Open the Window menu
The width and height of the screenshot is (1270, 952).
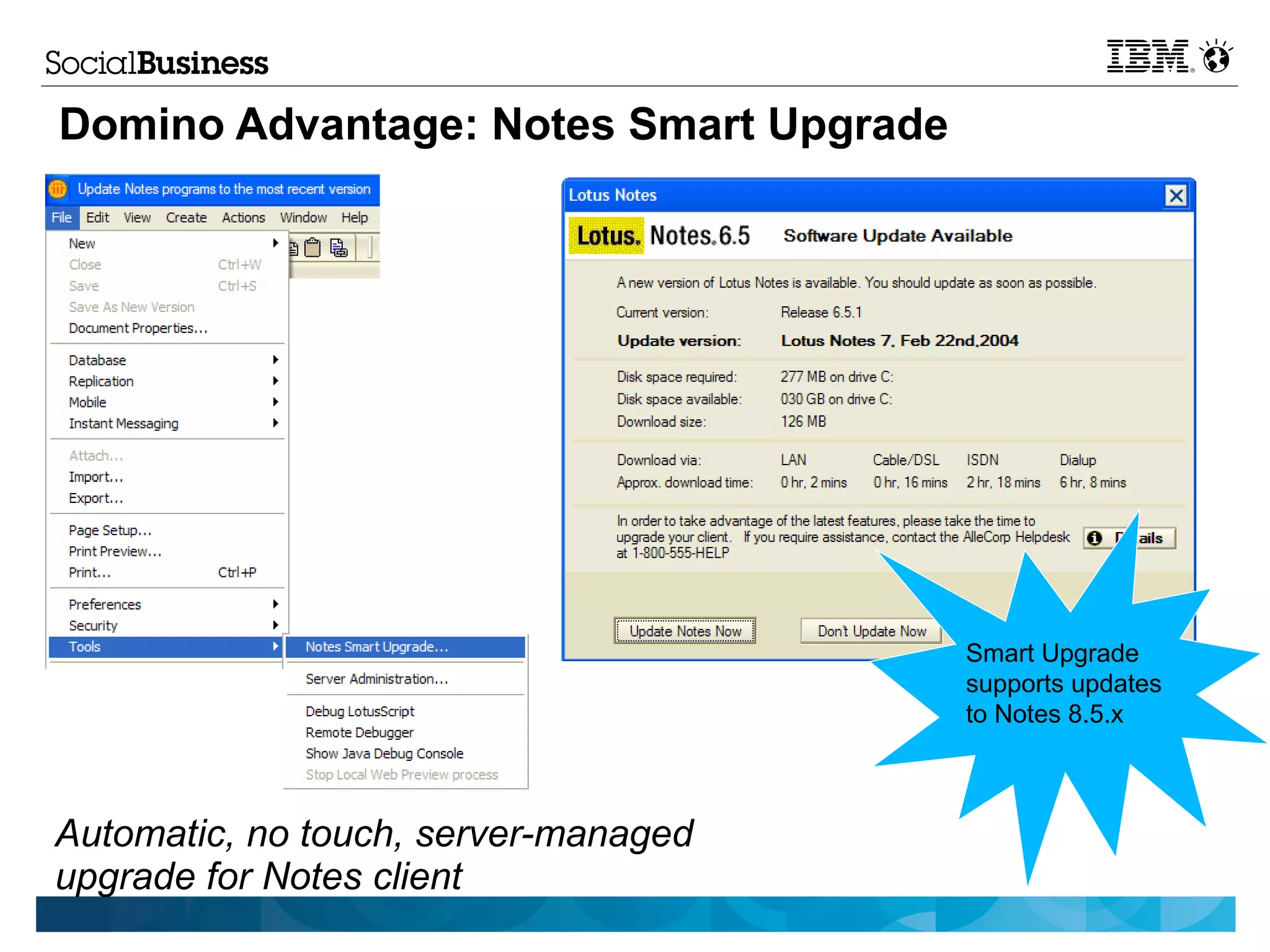coord(303,218)
